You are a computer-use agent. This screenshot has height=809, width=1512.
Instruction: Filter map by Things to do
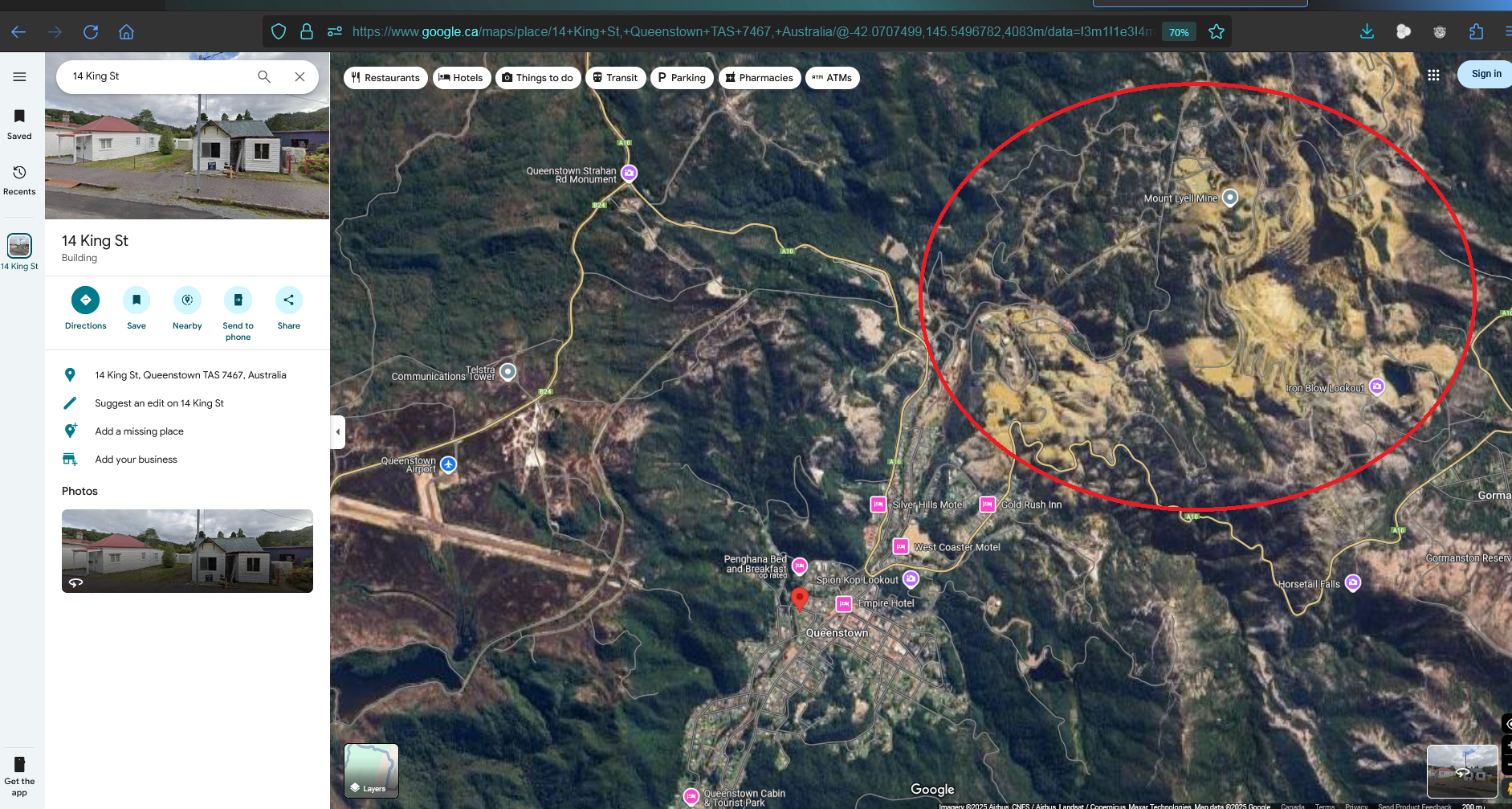[x=538, y=78]
